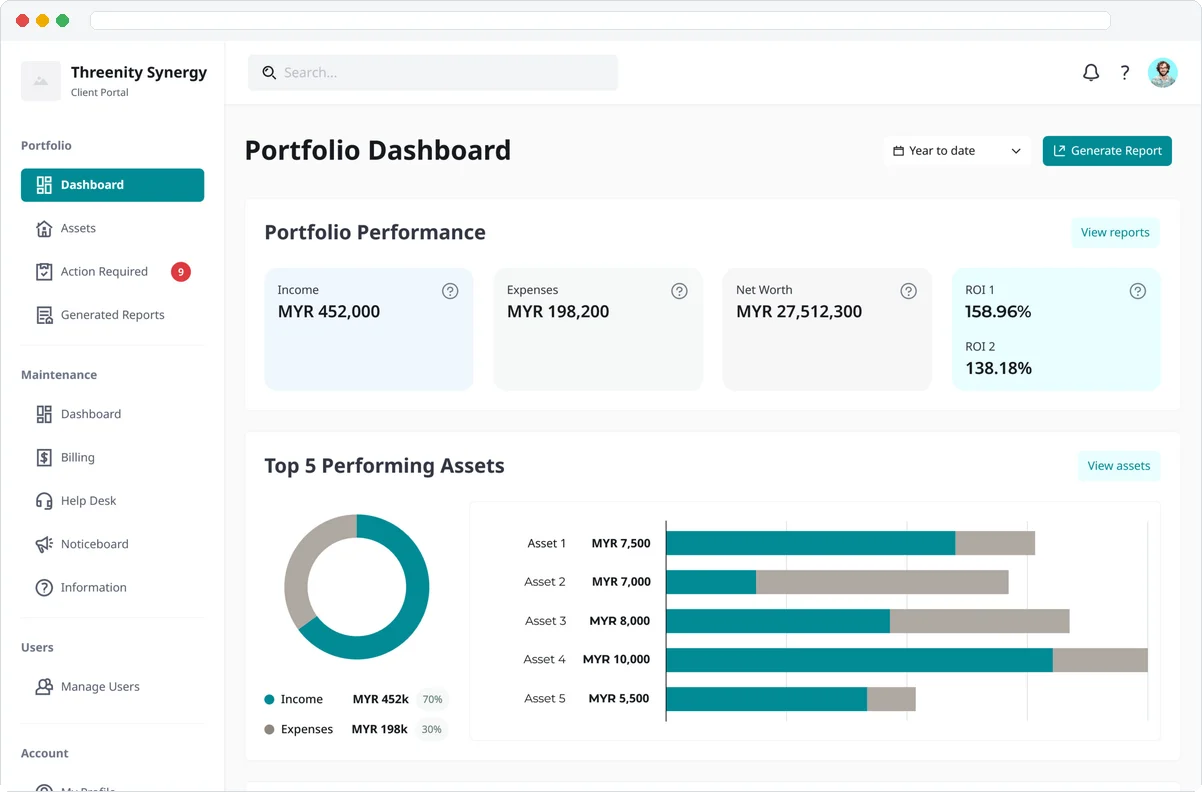Click the 70% badge in the legend
Viewport: 1202px width, 792px height.
[x=432, y=700]
